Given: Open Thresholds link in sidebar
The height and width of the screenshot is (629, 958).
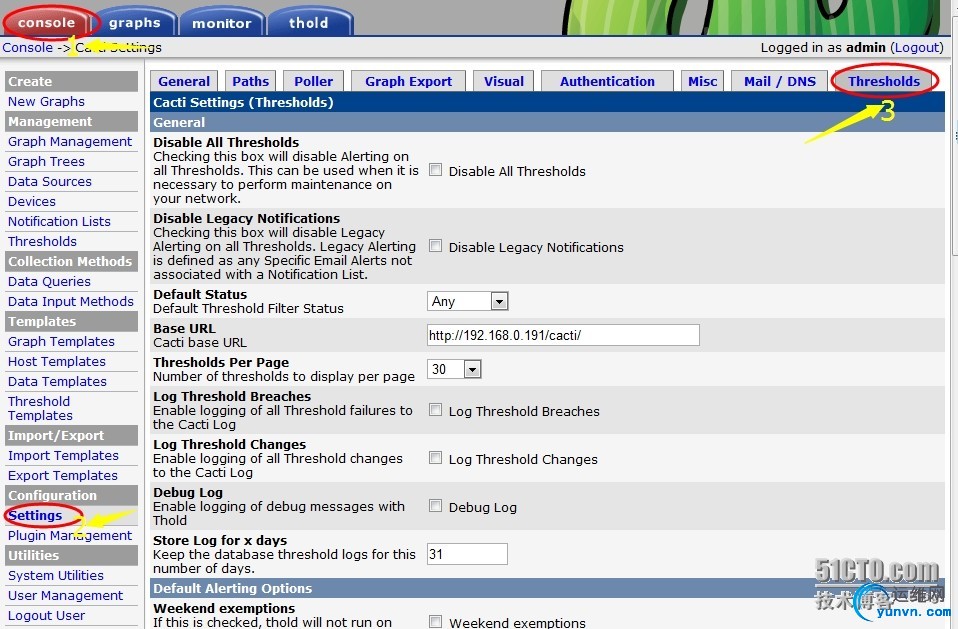Looking at the screenshot, I should [42, 241].
